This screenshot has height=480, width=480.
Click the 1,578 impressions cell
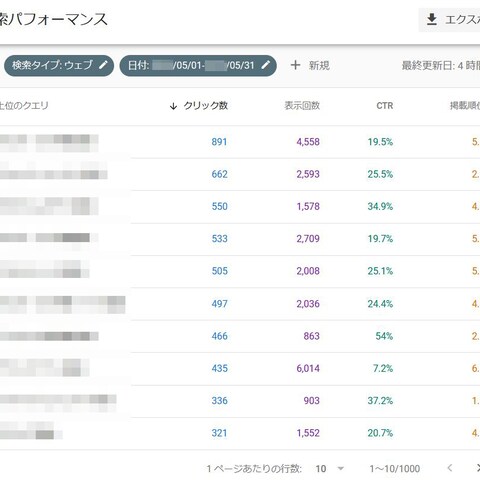pyautogui.click(x=308, y=206)
